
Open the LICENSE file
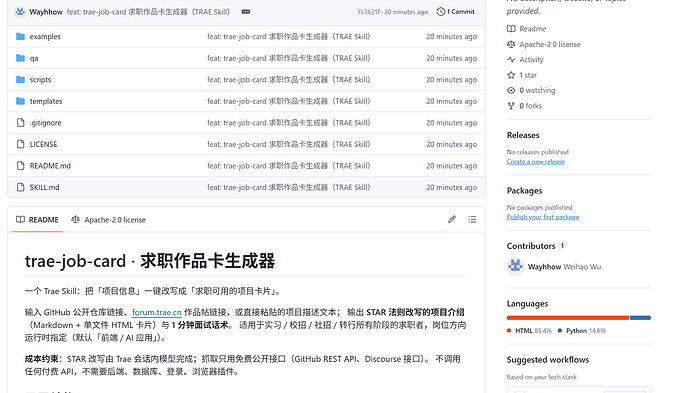click(43, 144)
